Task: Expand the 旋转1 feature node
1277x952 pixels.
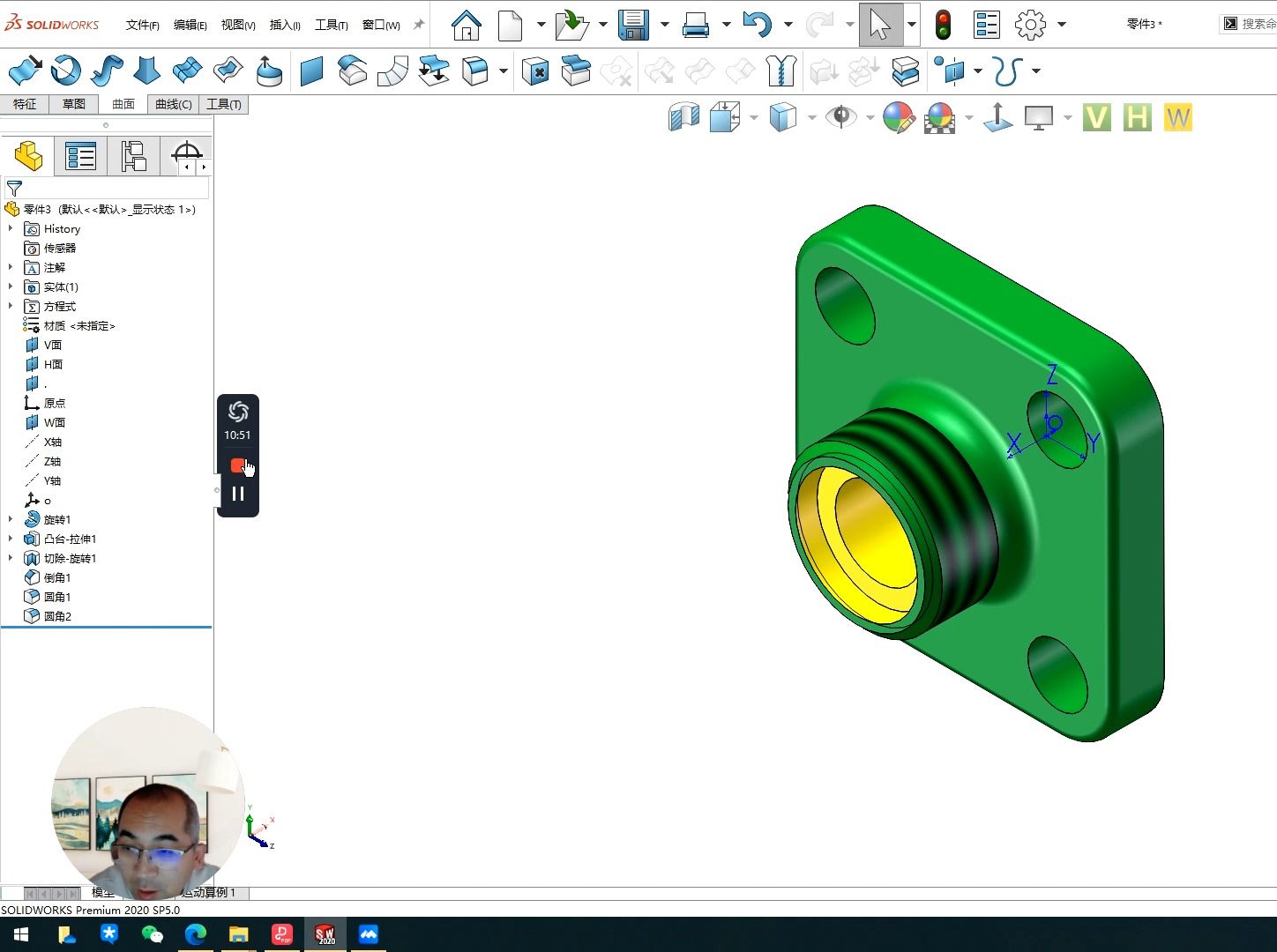Action: [11, 519]
